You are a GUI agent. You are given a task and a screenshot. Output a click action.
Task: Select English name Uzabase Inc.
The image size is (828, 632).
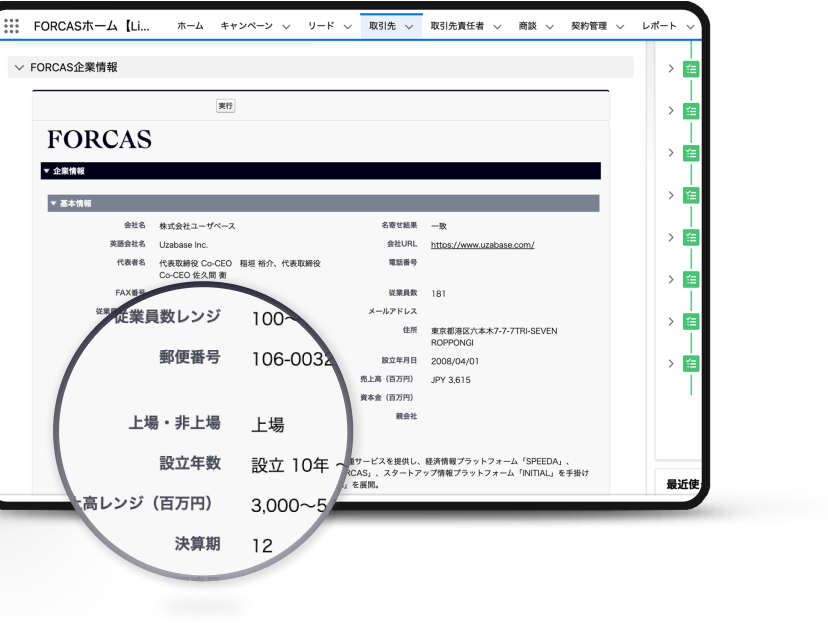pos(183,245)
